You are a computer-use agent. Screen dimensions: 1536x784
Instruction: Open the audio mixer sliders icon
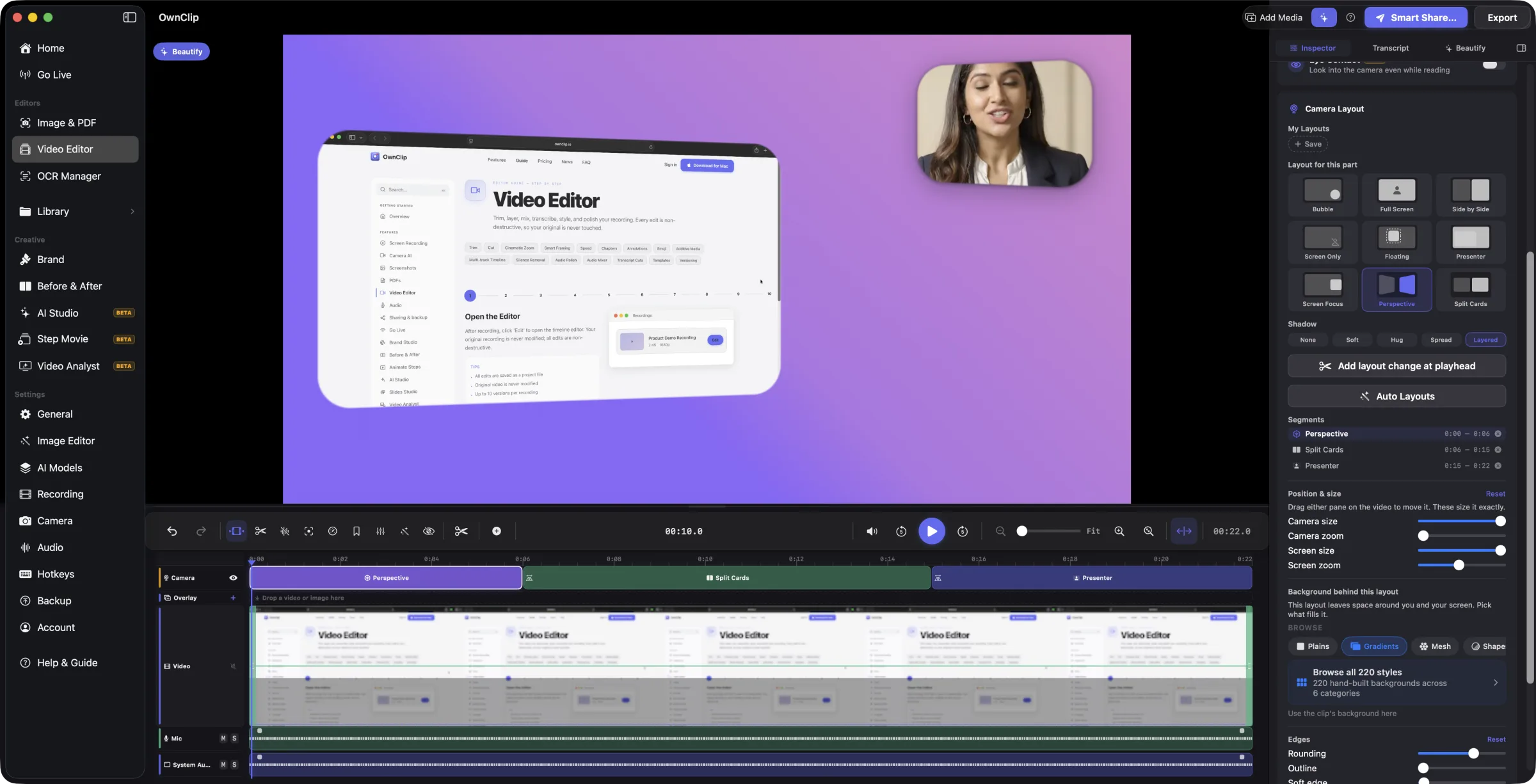pos(381,531)
